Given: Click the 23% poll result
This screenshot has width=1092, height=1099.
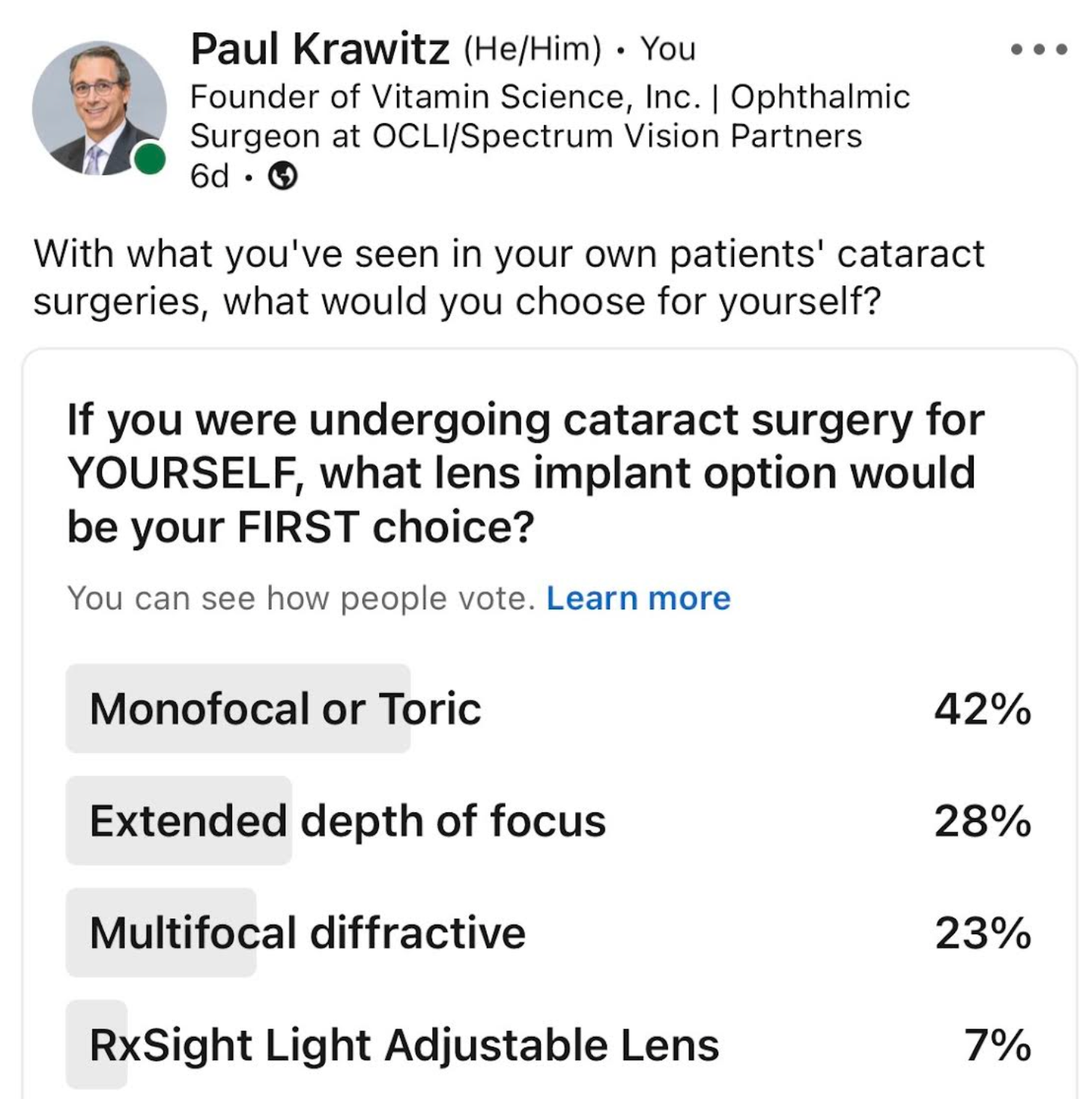Looking at the screenshot, I should (982, 933).
